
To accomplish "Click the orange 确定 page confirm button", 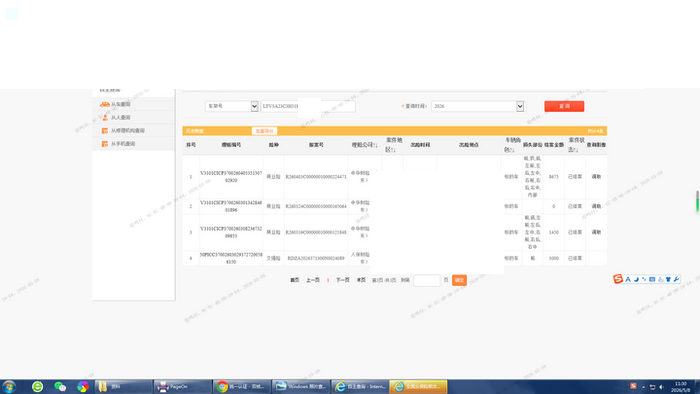I will pos(459,280).
